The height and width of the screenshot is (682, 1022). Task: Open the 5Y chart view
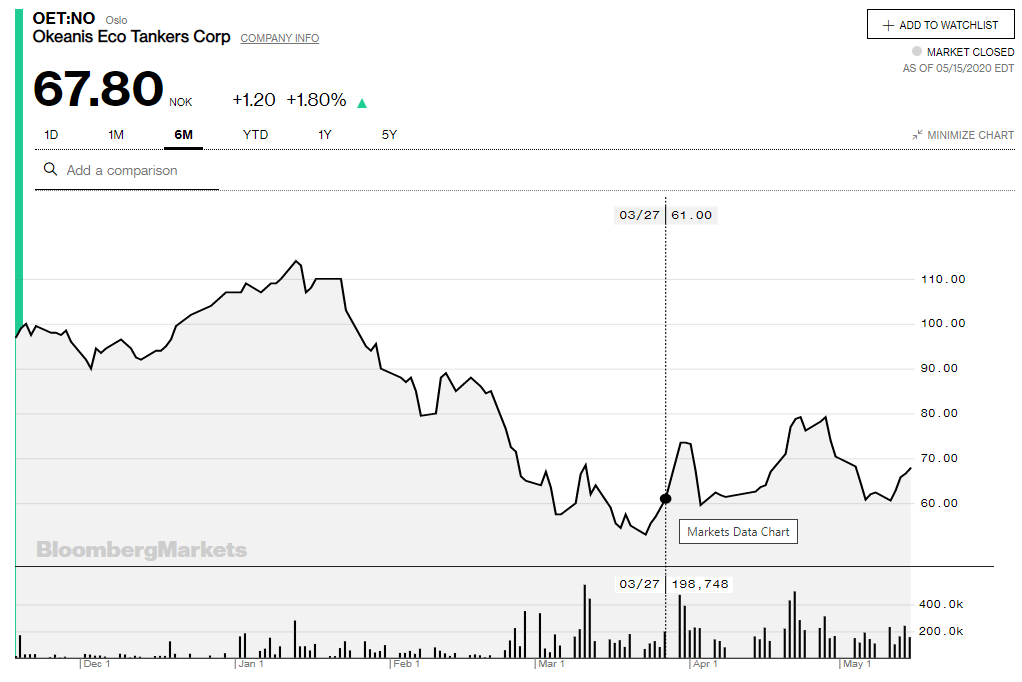(389, 134)
